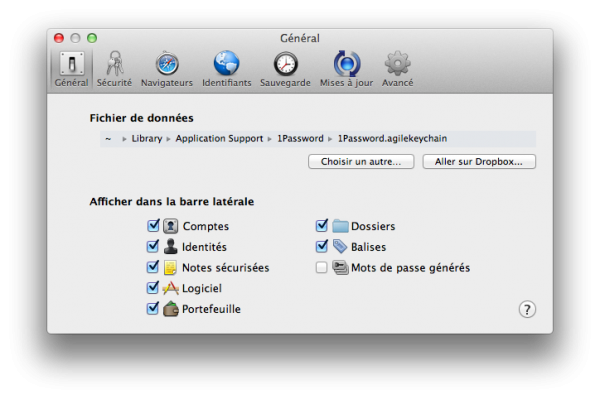Uncheck the Identités checkbox

tap(153, 246)
